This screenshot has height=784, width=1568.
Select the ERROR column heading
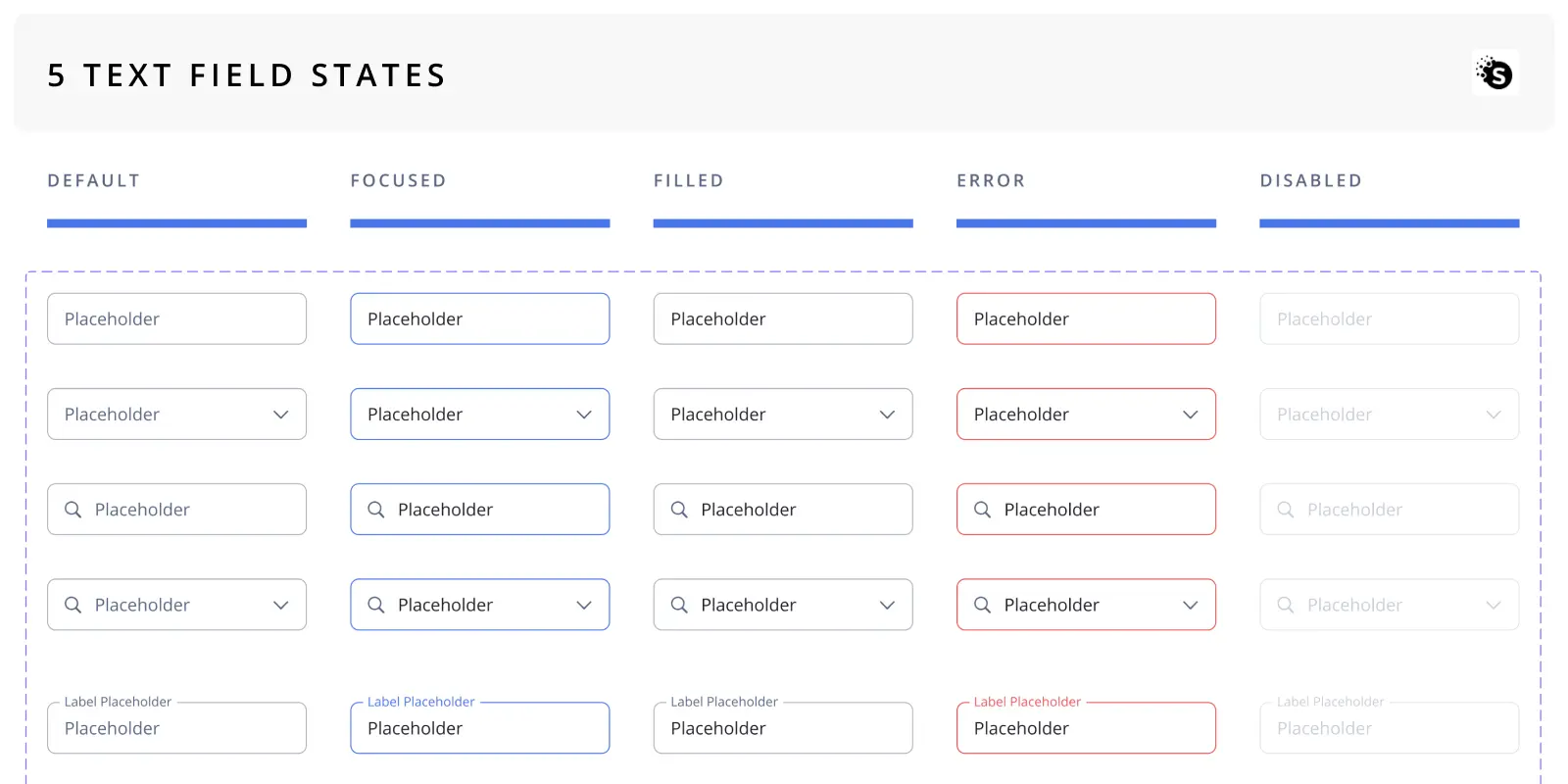991,180
